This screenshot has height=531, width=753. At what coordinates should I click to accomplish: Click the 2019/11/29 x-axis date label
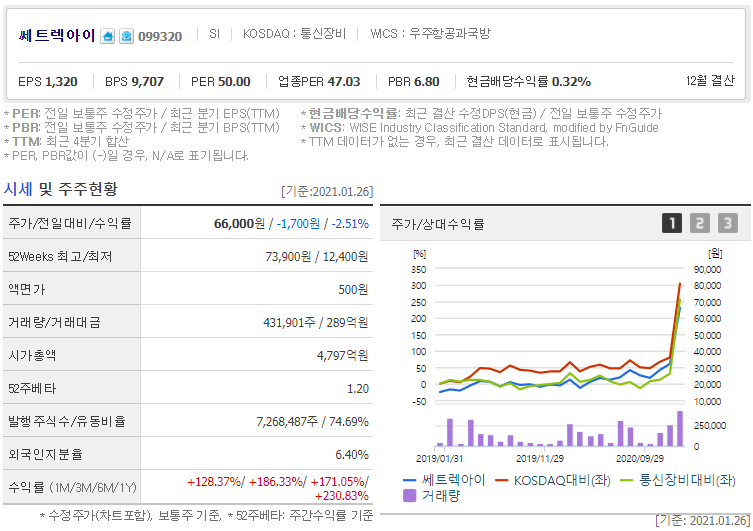[540, 459]
